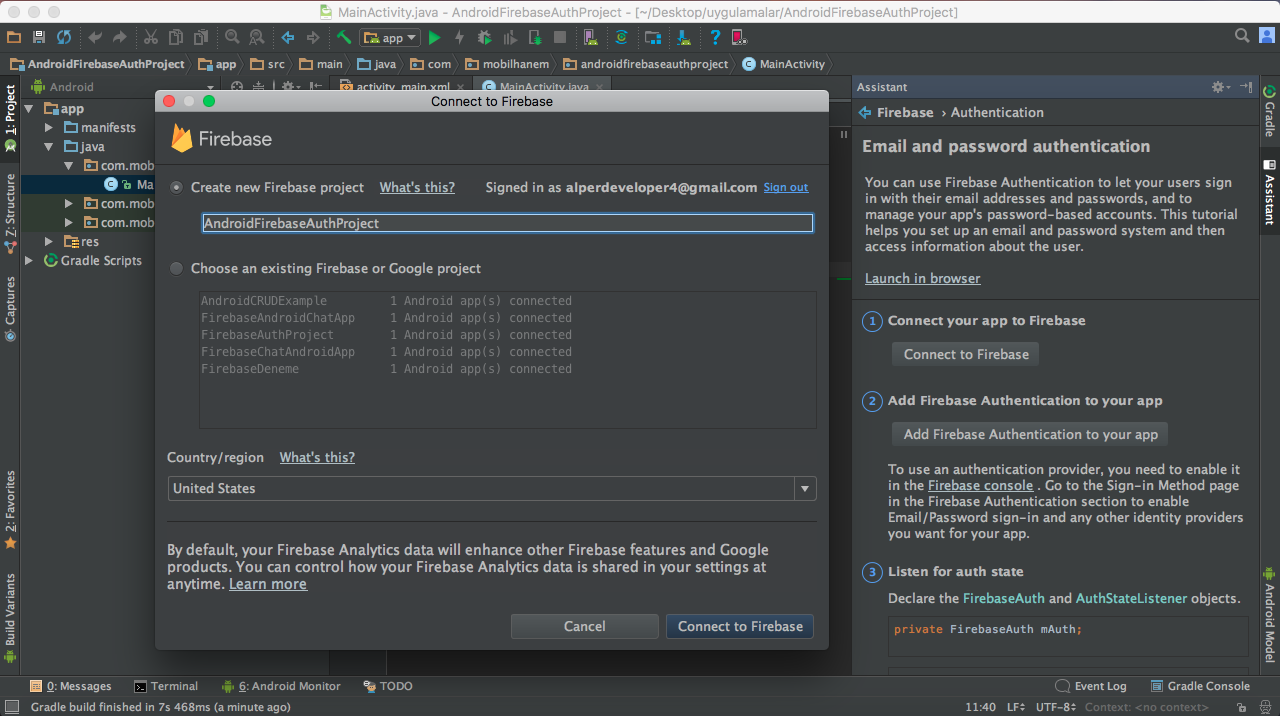This screenshot has width=1280, height=716.
Task: Expand the Gradle Scripts node
Action: click(x=28, y=261)
